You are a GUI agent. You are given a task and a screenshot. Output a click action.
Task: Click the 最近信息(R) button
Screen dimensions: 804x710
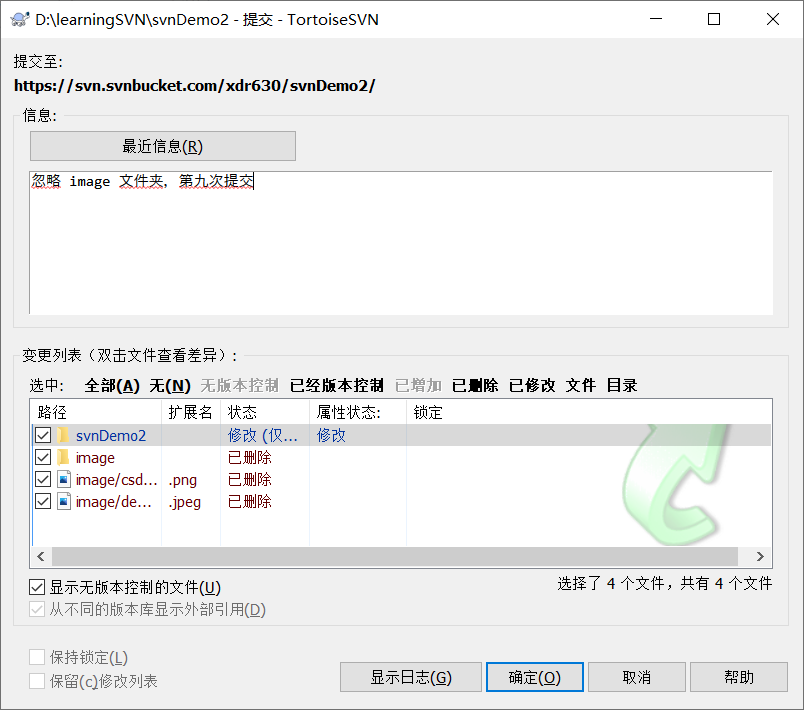[161, 145]
